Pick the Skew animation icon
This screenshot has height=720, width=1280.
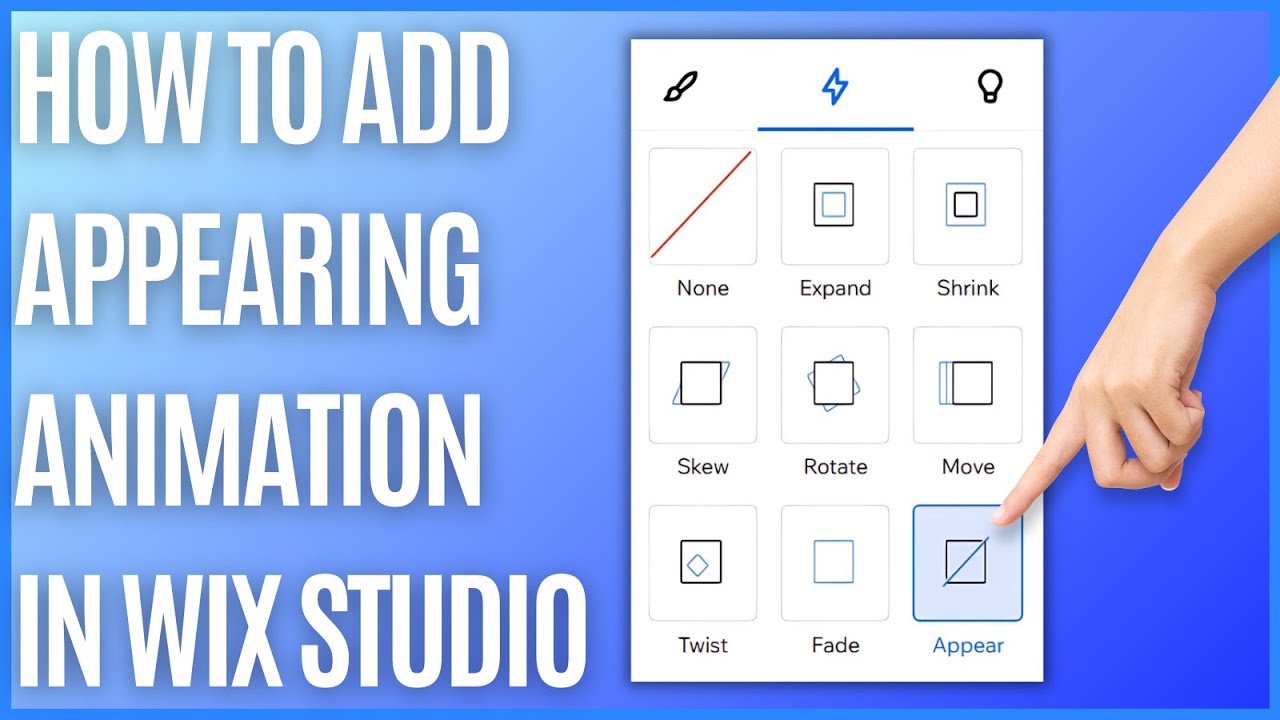point(703,384)
